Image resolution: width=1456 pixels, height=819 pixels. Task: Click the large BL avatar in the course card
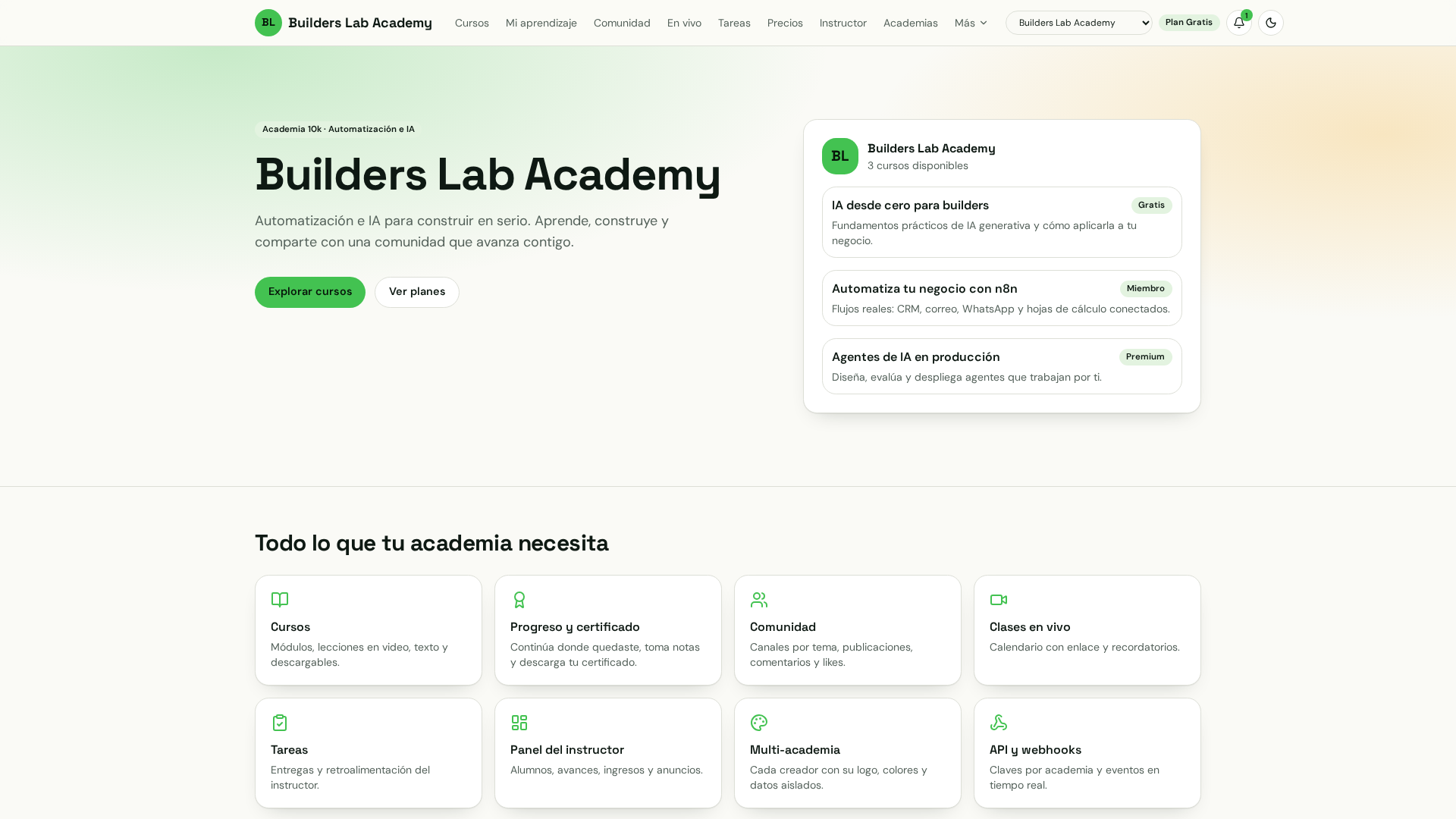[x=840, y=156]
